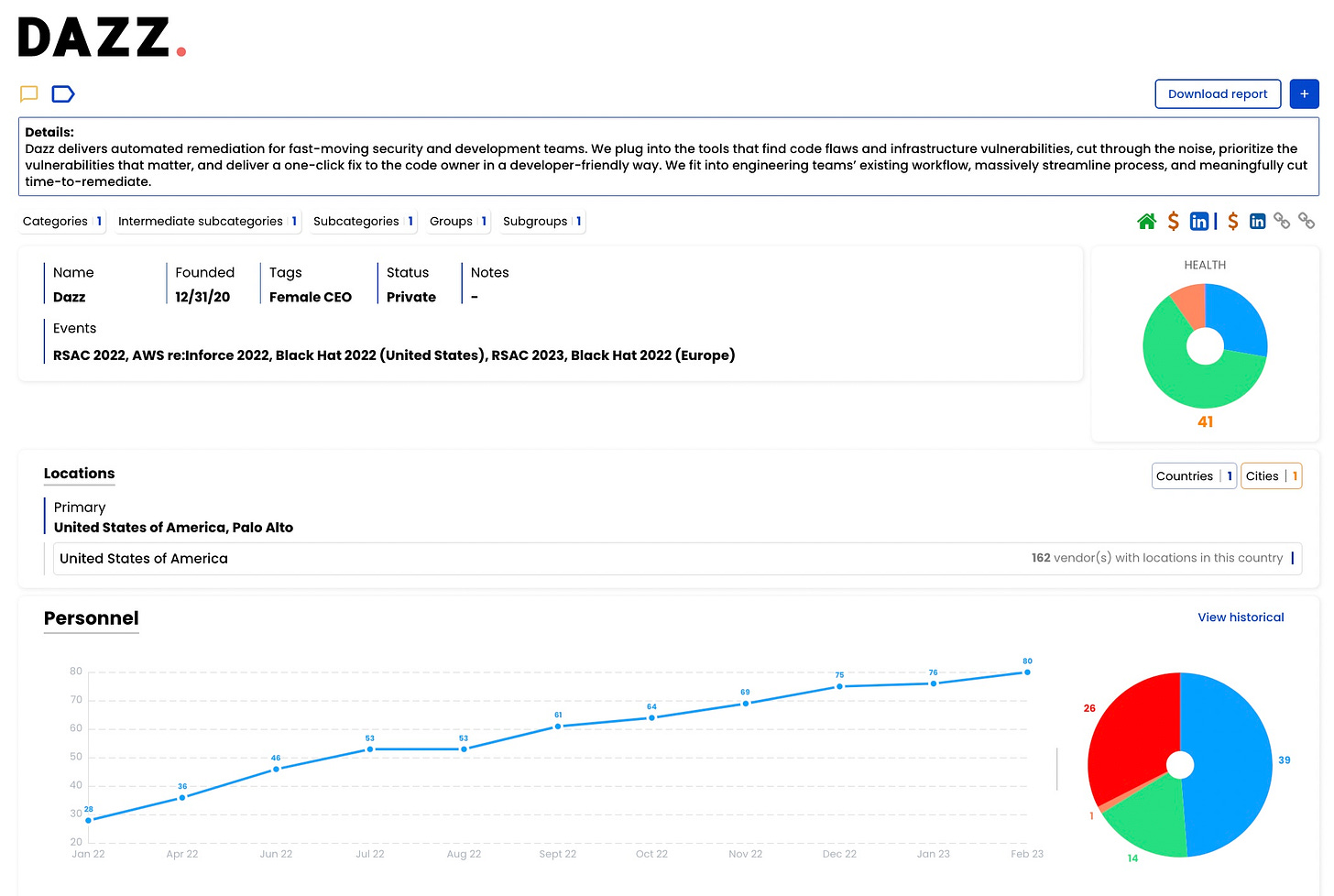The height and width of the screenshot is (896, 1334).
Task: Click the blue tag label icon
Action: click(63, 93)
